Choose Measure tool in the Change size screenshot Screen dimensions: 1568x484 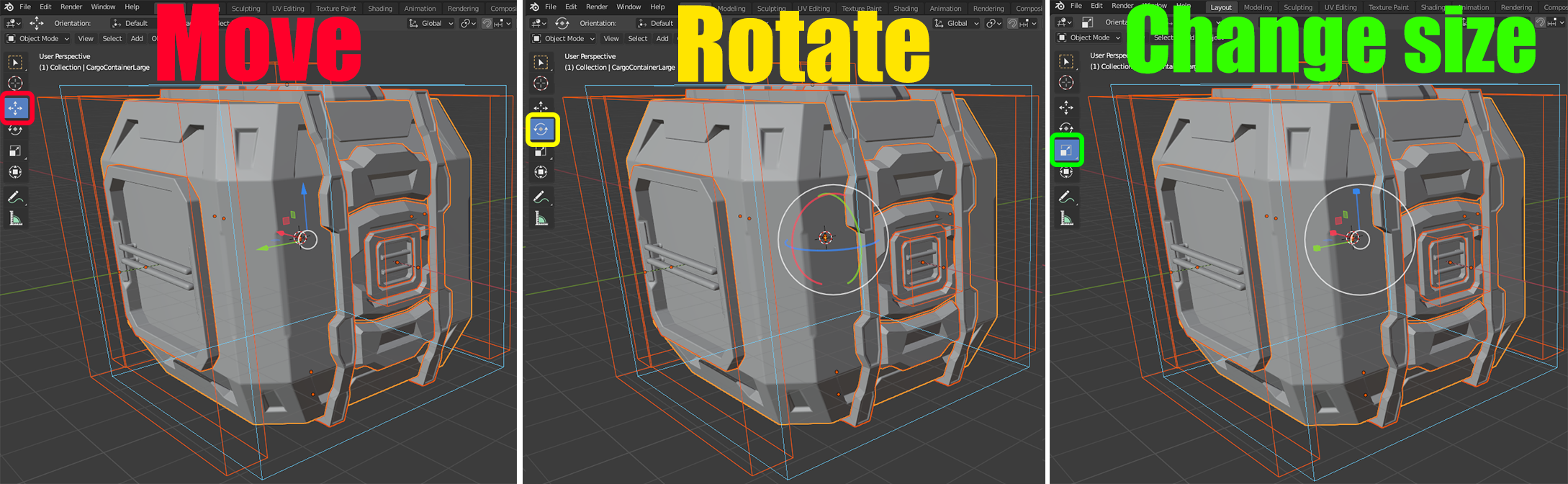point(1067,218)
